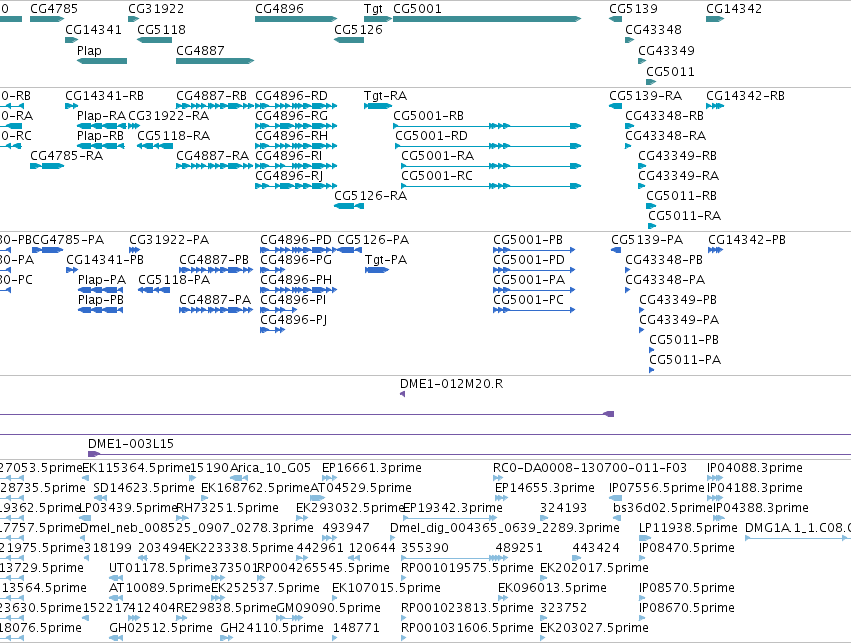Click protein label CG4887-PB
The width and height of the screenshot is (851, 643).
click(x=214, y=260)
